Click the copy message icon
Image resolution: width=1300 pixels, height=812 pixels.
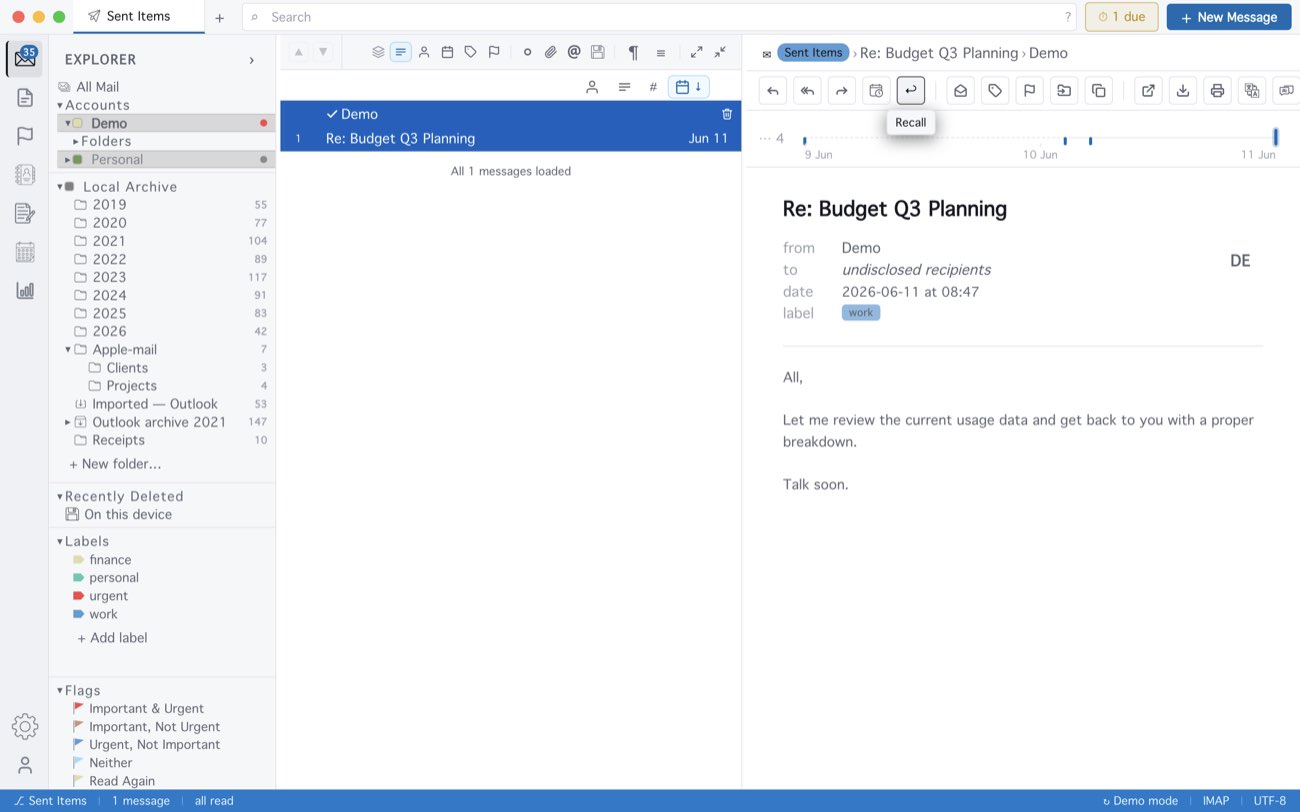pos(1098,91)
